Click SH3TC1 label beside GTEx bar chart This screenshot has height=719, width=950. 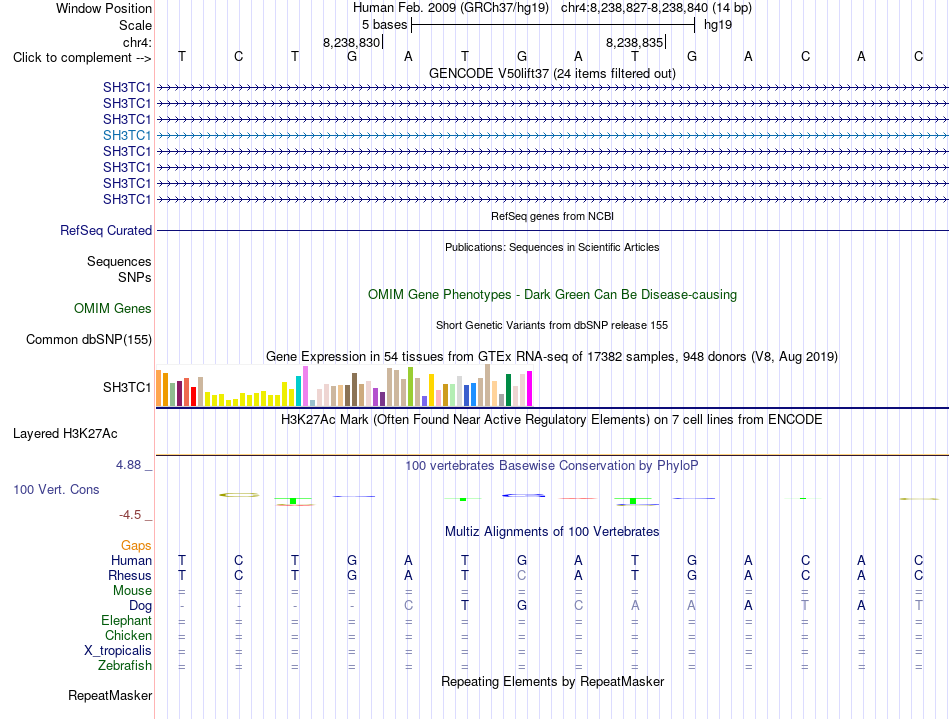tap(127, 387)
